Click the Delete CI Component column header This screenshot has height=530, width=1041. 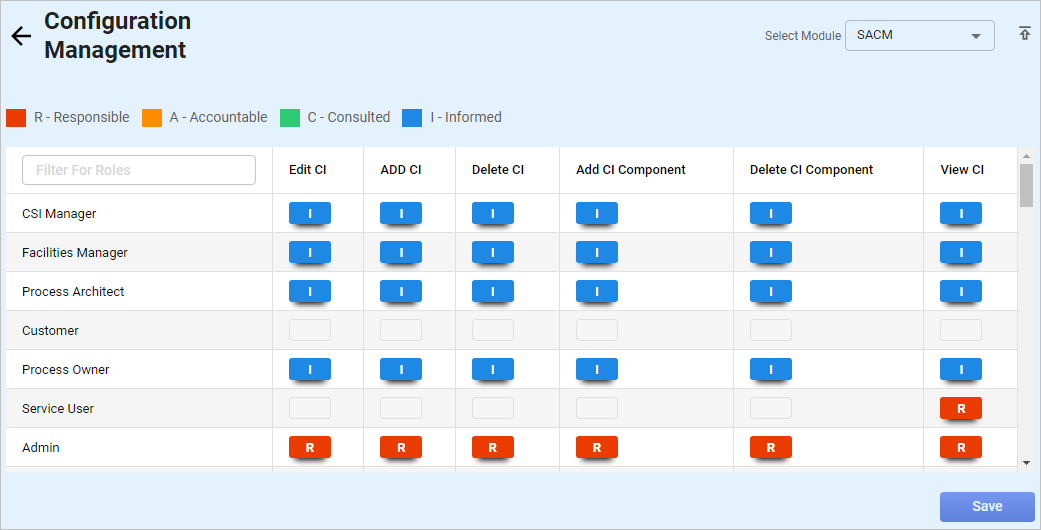[811, 170]
